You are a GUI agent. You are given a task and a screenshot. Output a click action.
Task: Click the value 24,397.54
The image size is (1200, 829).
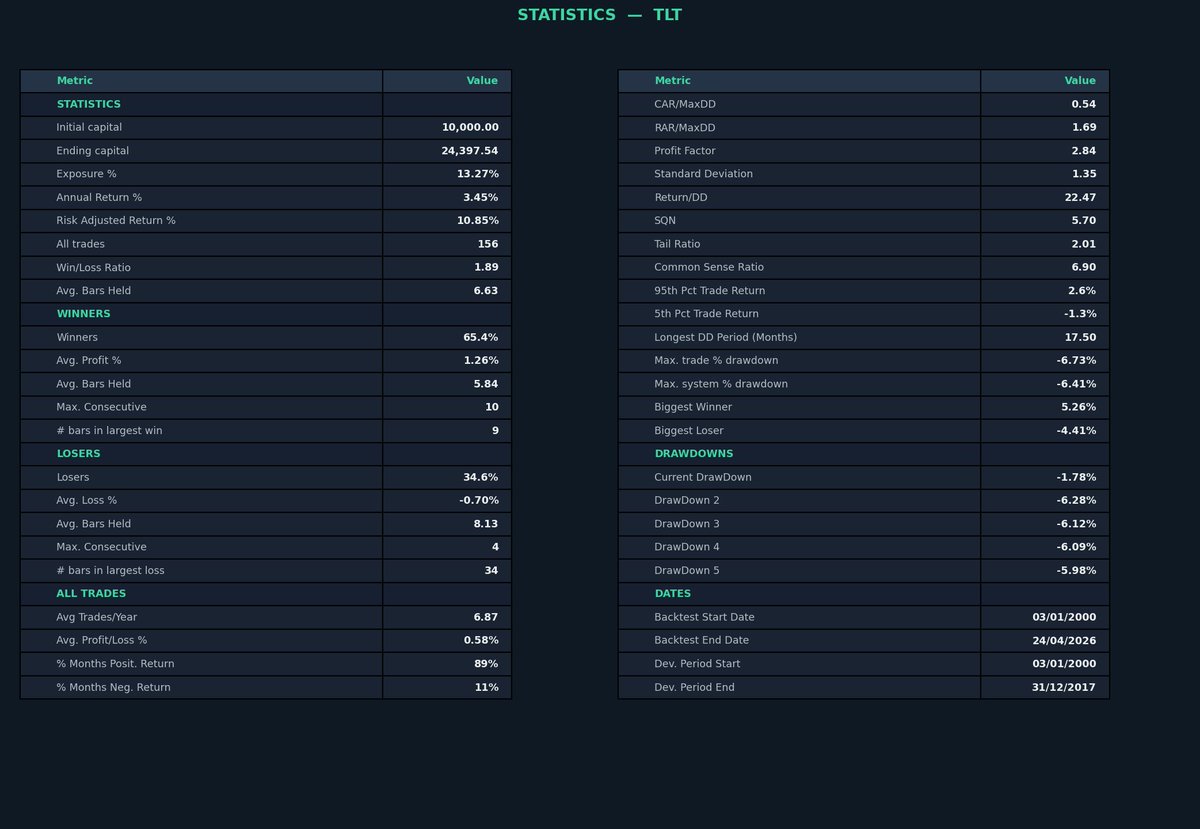[470, 151]
